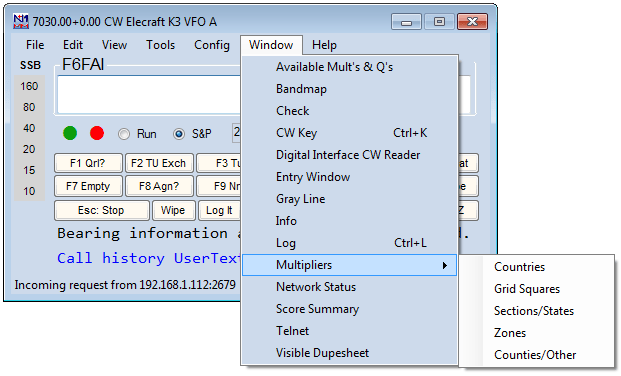Image resolution: width=621 pixels, height=376 pixels.
Task: Select the S&P radio button
Action: click(179, 134)
